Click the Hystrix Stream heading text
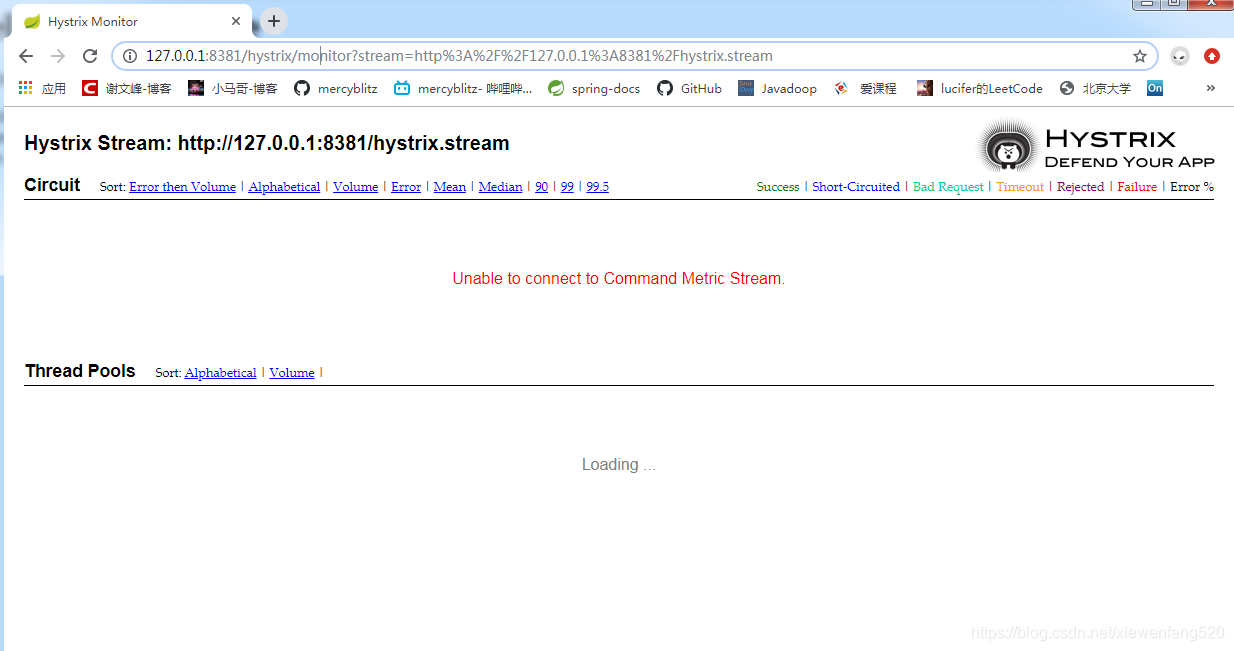The height and width of the screenshot is (651, 1234). [x=267, y=143]
